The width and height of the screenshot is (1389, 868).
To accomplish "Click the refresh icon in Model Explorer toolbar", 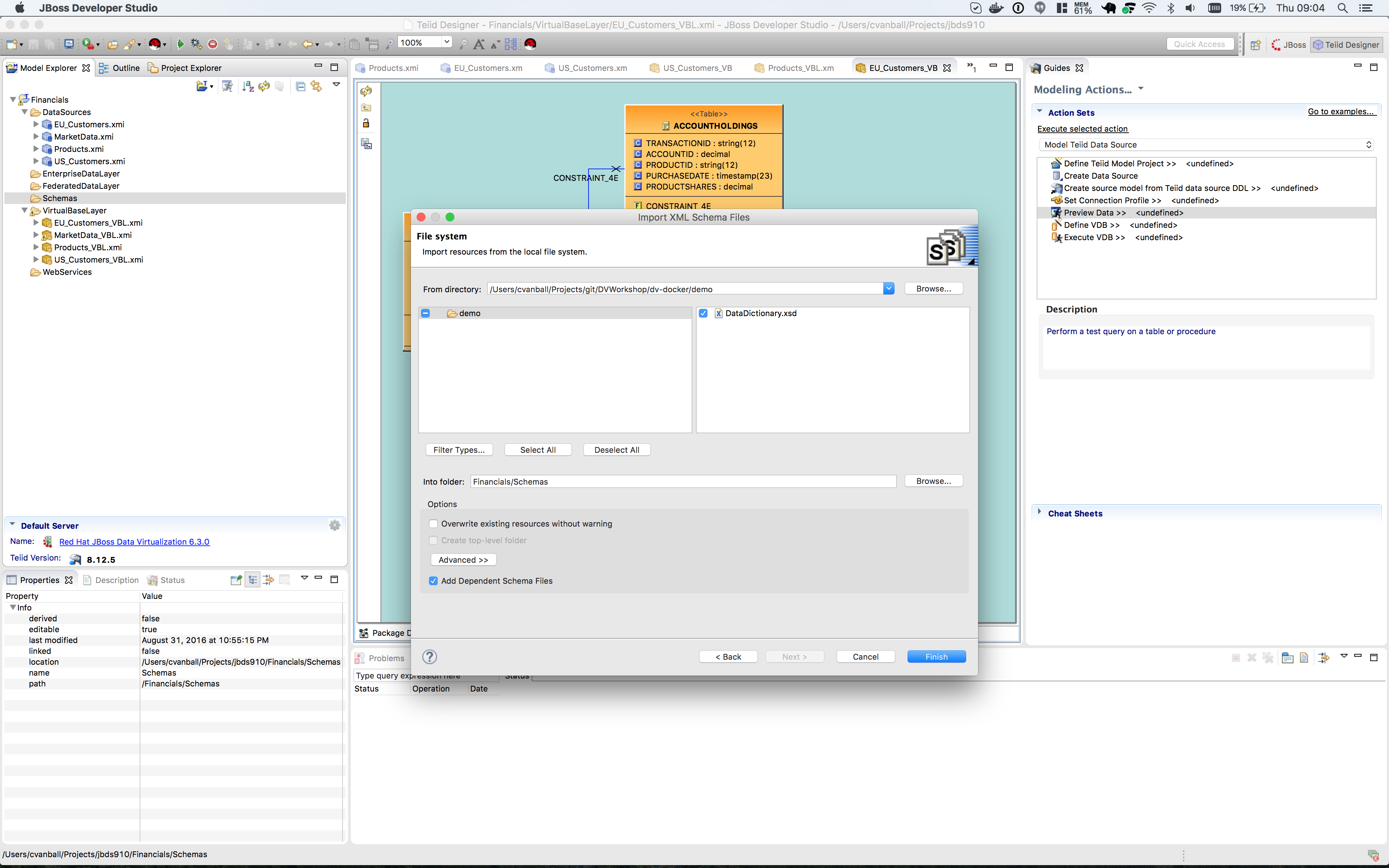I will pos(264,86).
